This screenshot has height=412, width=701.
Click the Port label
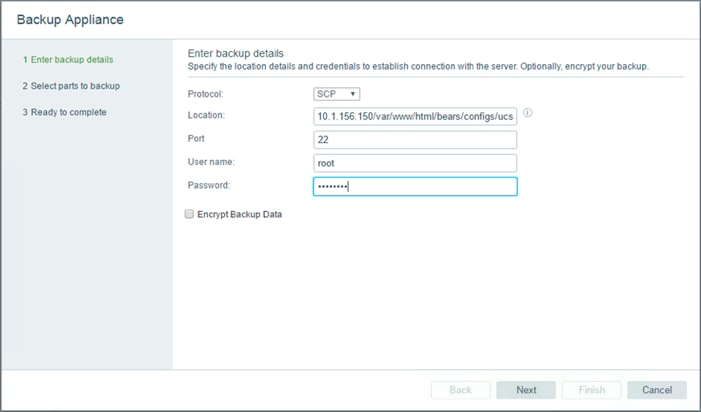coord(196,139)
